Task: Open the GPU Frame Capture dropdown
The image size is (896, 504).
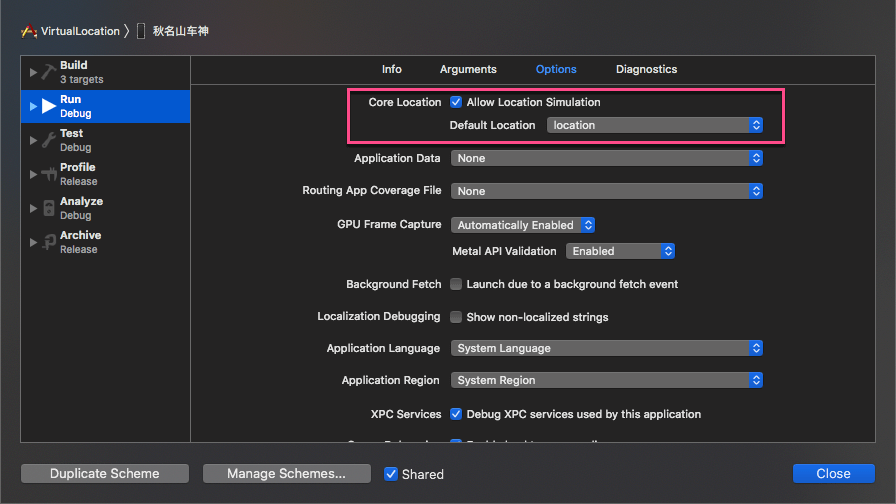Action: (x=523, y=225)
